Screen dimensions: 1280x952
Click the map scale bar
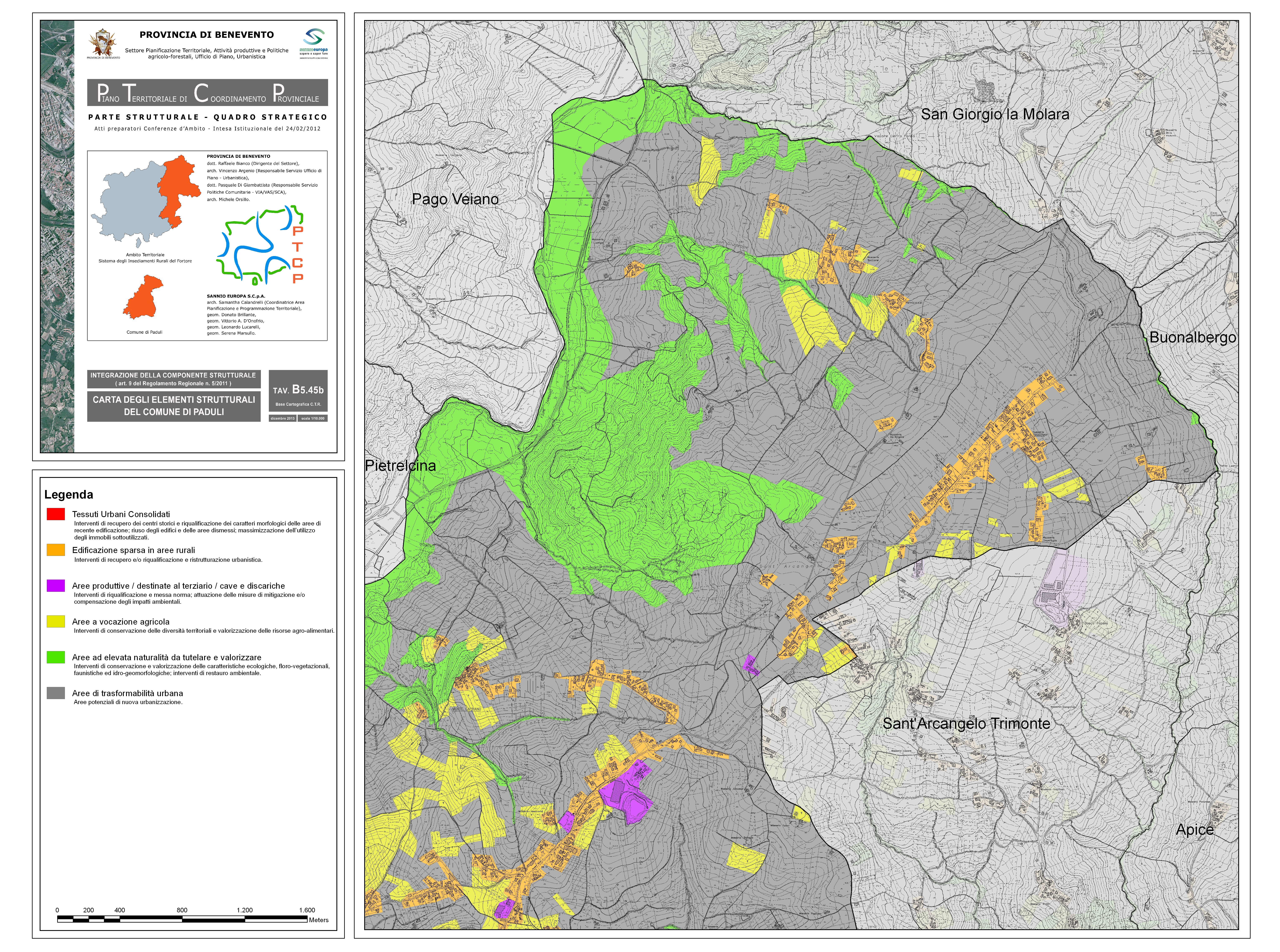182,919
